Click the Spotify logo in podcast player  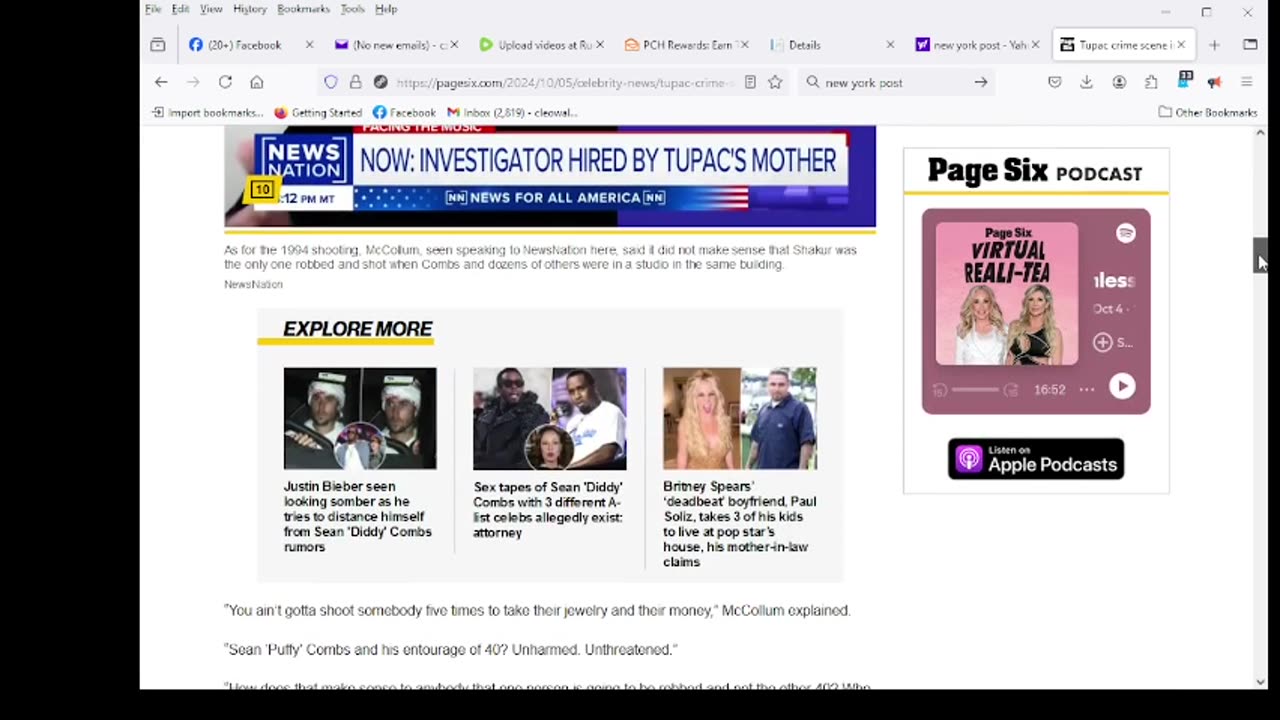tap(1126, 233)
